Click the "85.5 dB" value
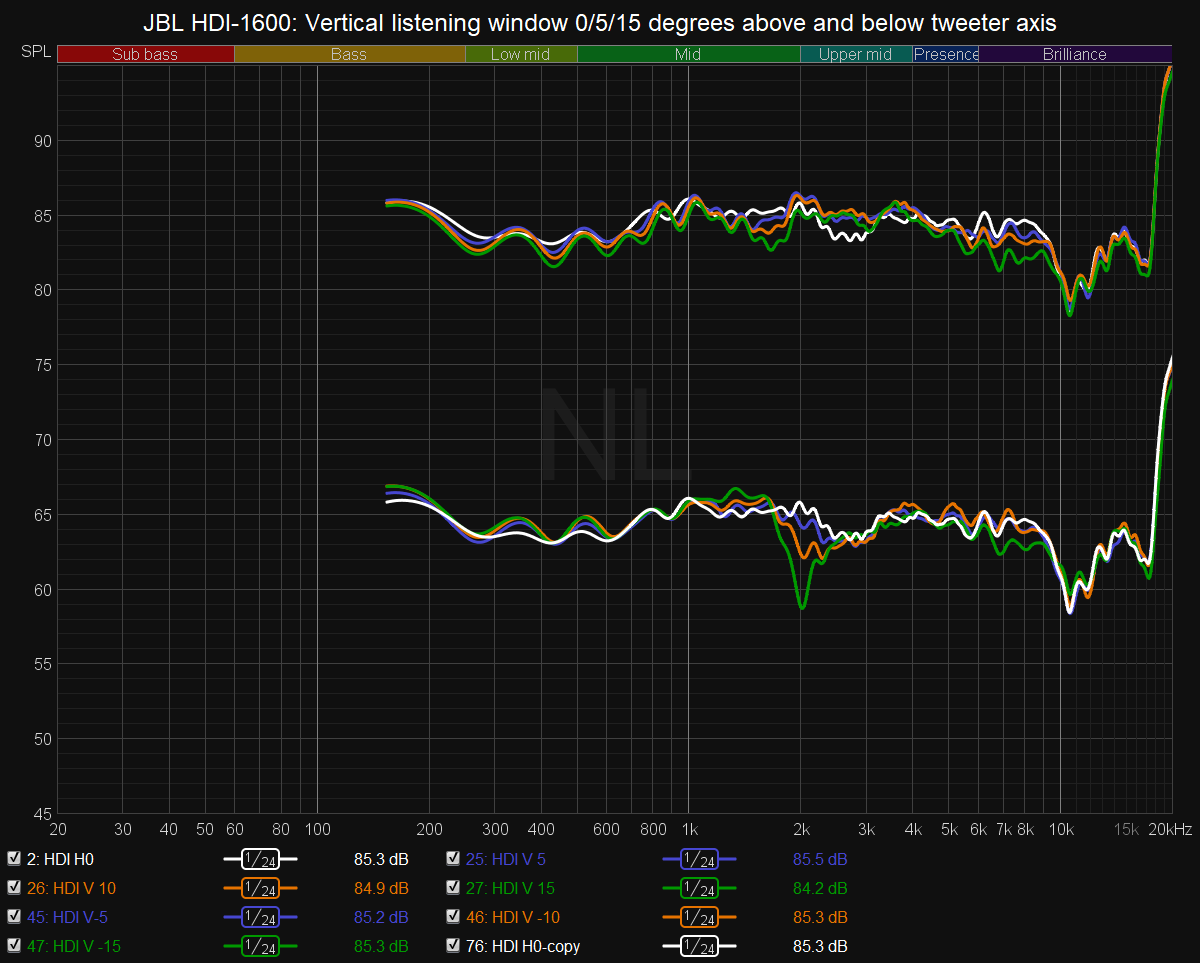The width and height of the screenshot is (1200, 963). tap(820, 859)
